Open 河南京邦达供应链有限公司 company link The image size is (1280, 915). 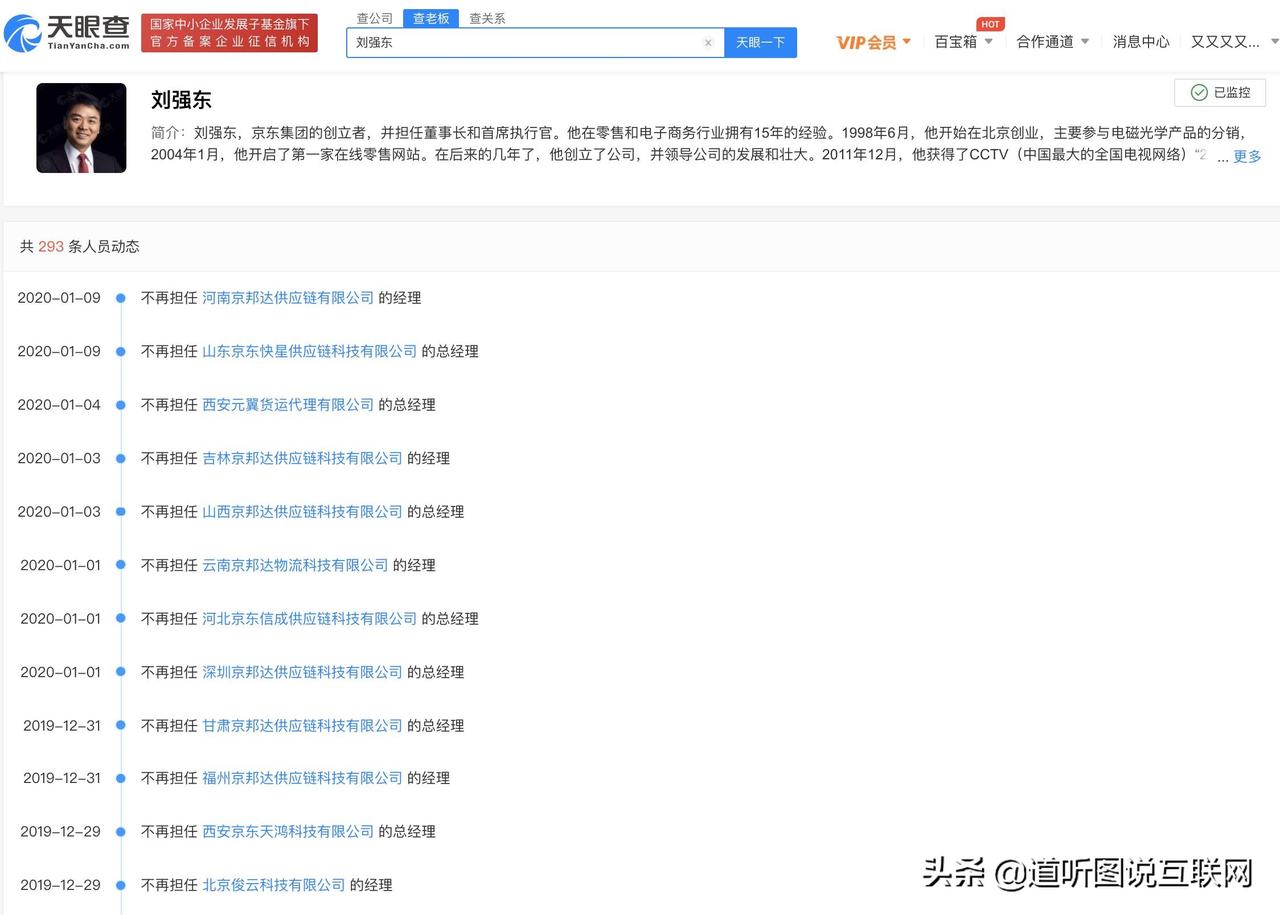click(288, 298)
